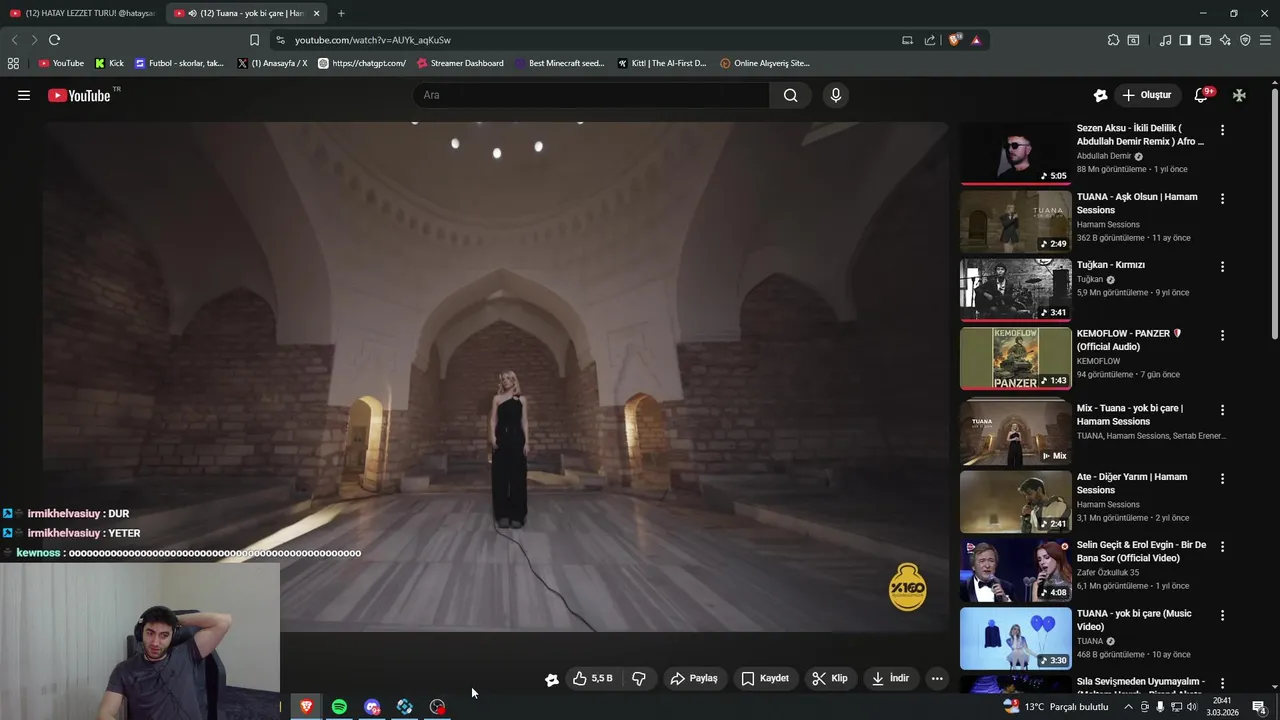Open the Best Minecraft seed bookmark

coord(560,63)
